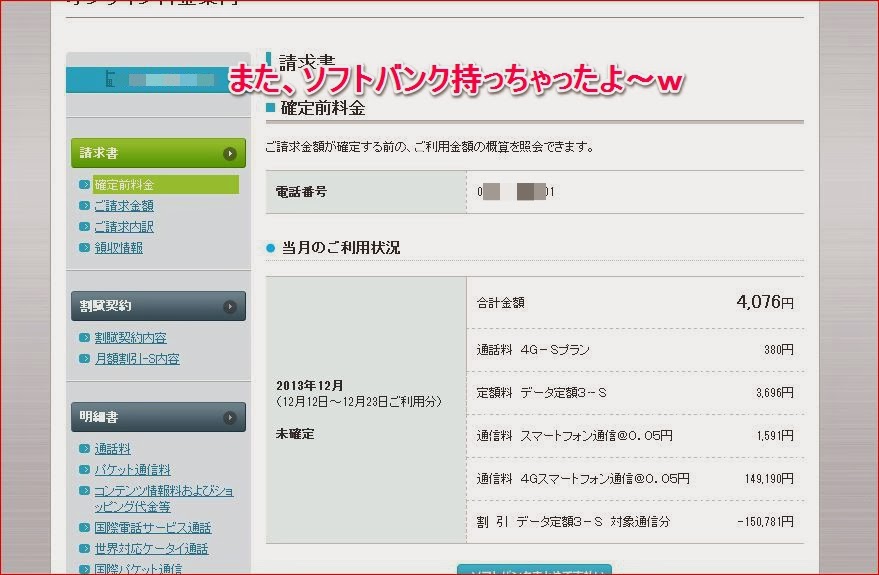The width and height of the screenshot is (879, 575).
Task: Click bullet icon beside 領収情報
Action: [85, 247]
